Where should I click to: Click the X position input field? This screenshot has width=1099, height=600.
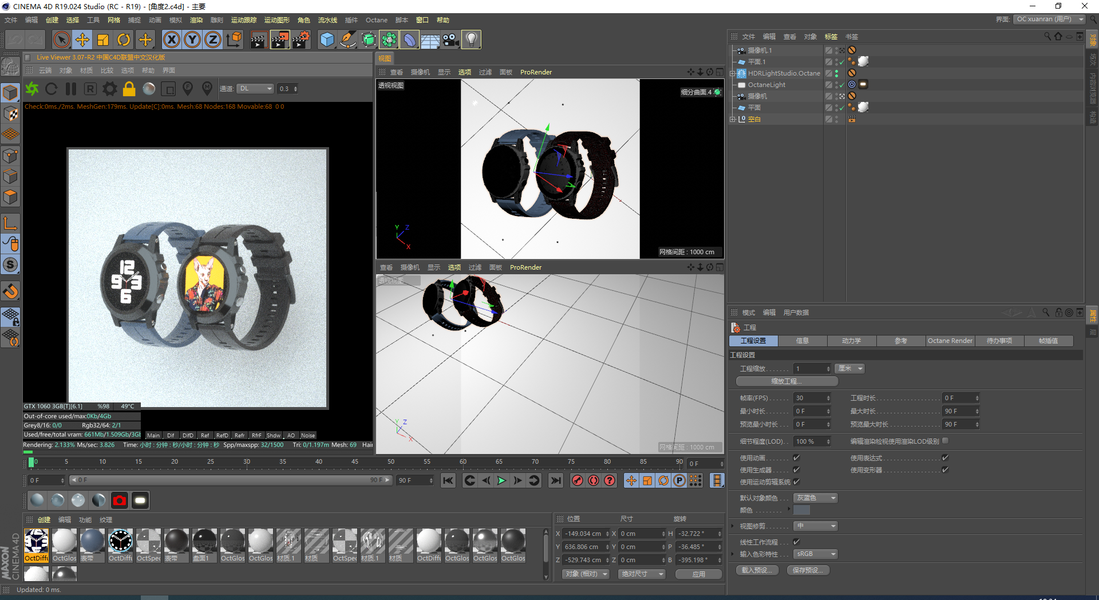tap(587, 533)
